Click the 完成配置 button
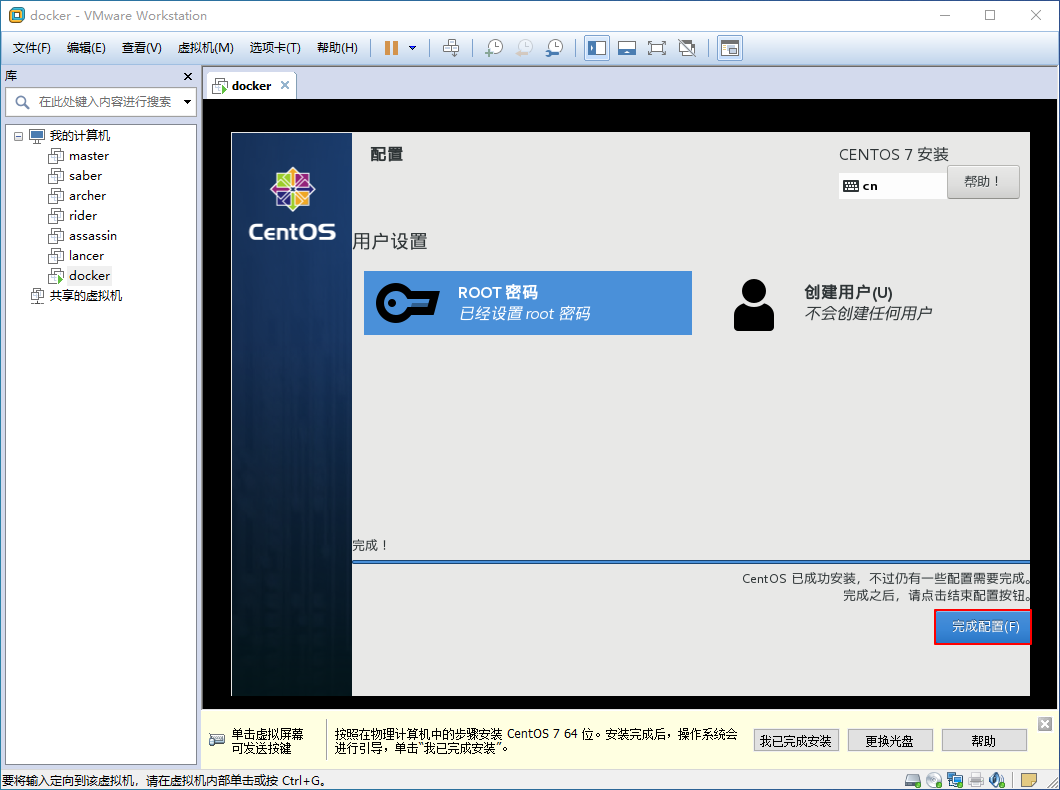 pyautogui.click(x=982, y=627)
